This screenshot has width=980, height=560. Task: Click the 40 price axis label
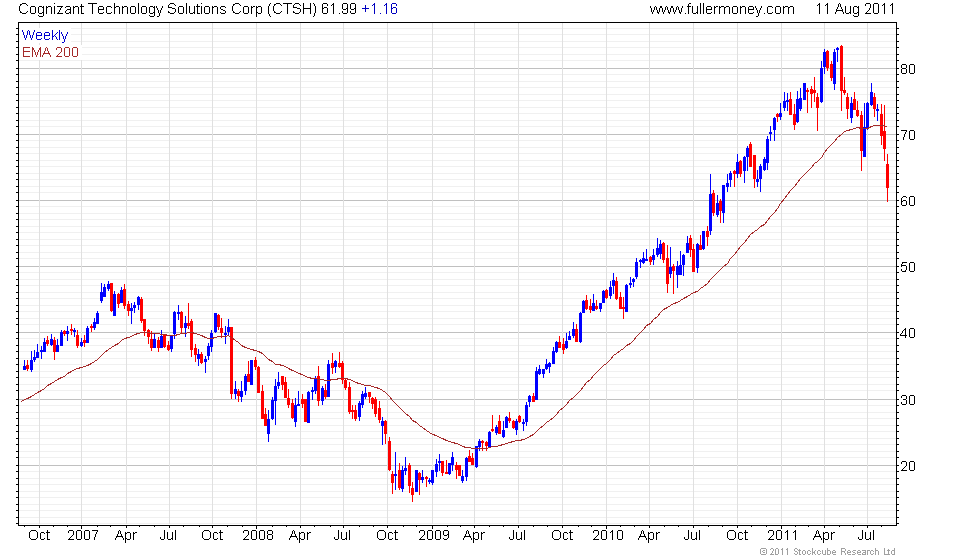pyautogui.click(x=908, y=333)
